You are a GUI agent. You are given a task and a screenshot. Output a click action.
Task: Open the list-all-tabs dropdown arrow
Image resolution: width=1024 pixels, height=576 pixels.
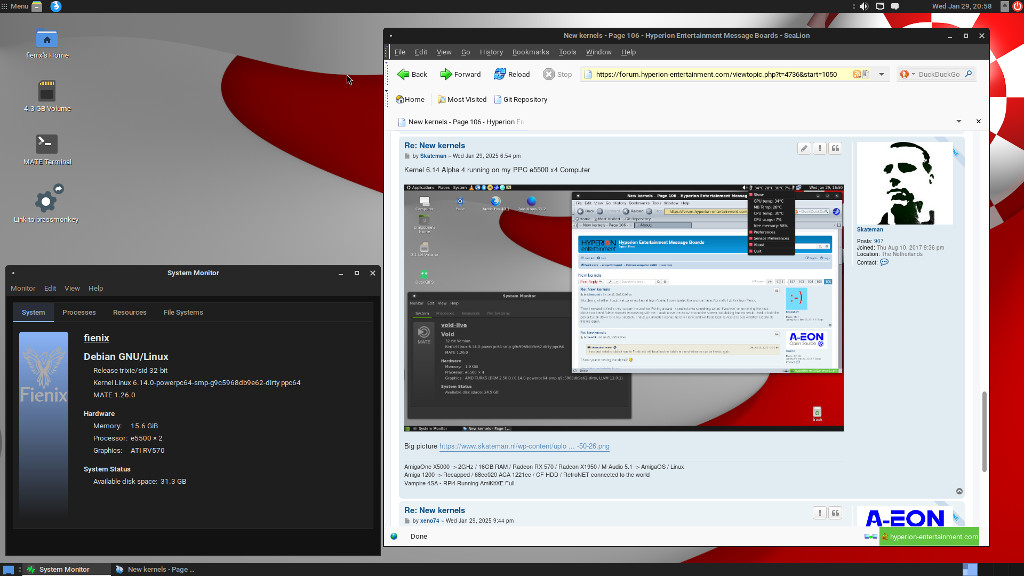(x=959, y=121)
